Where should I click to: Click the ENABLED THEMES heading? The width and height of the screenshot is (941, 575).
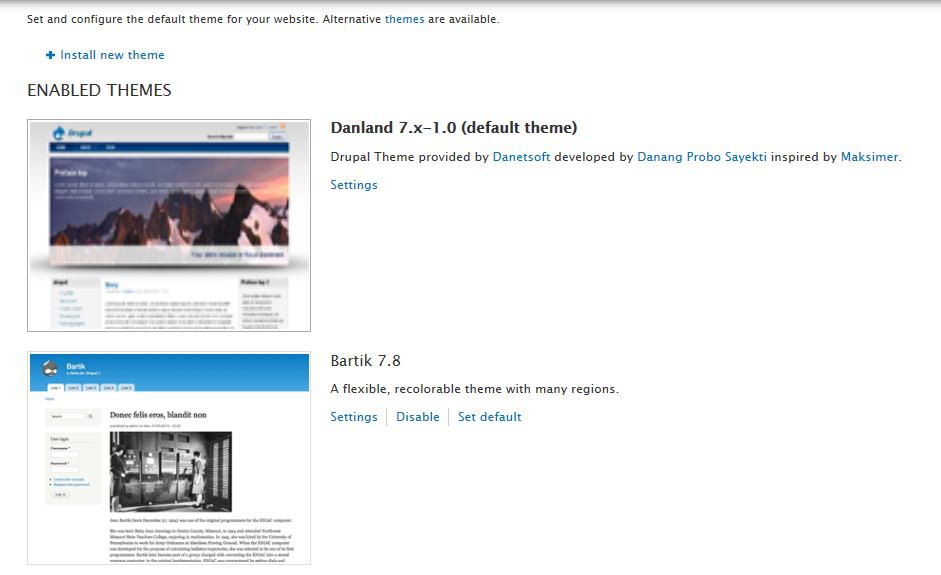tap(99, 90)
